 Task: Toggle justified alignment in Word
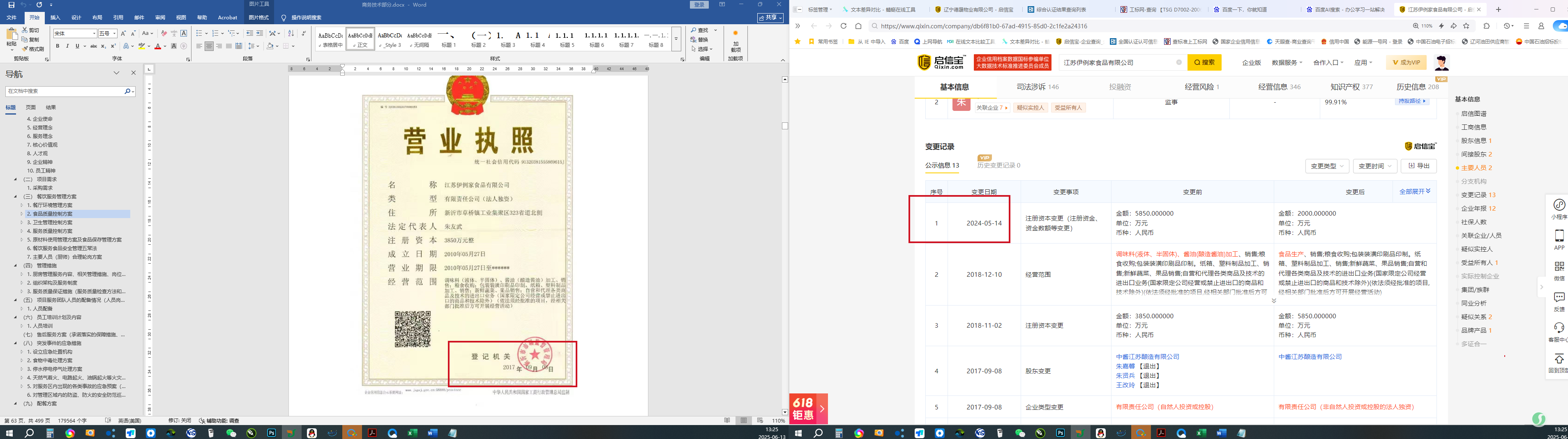click(x=228, y=46)
